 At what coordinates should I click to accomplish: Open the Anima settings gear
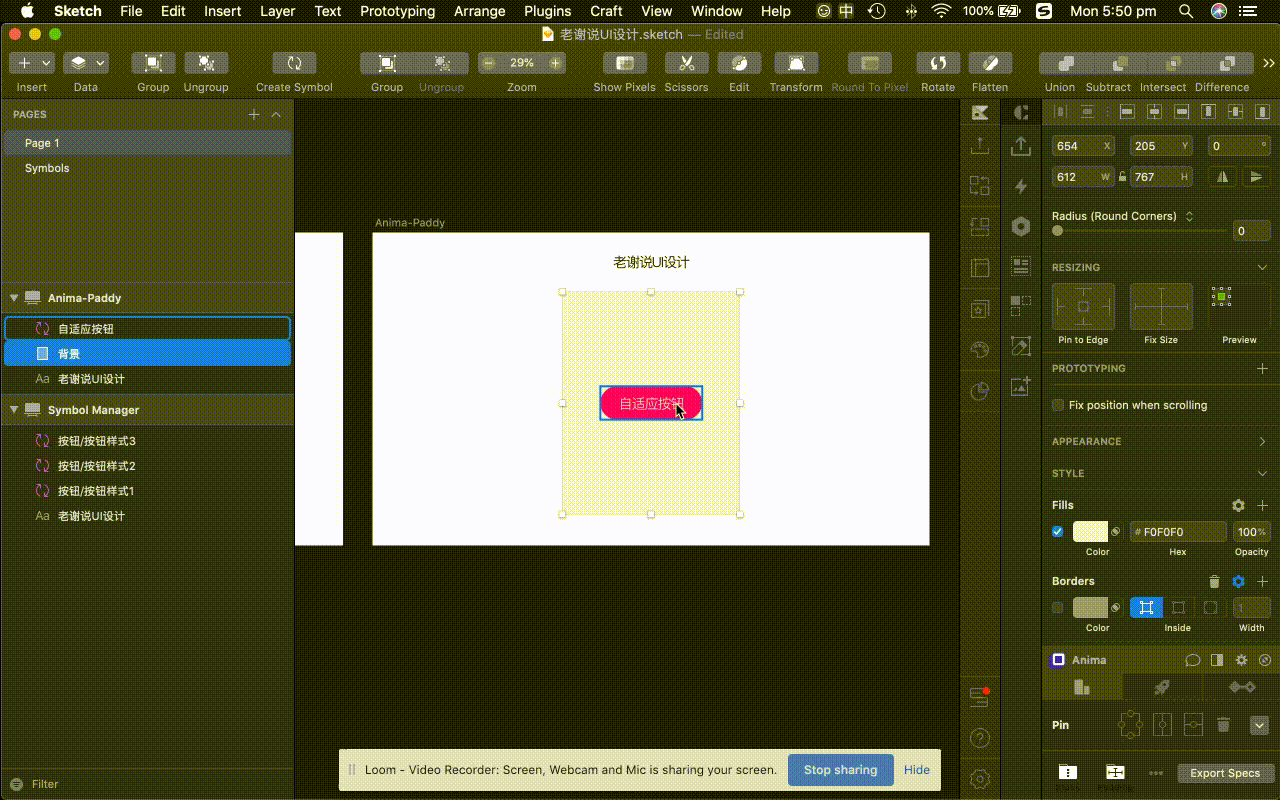point(1242,660)
